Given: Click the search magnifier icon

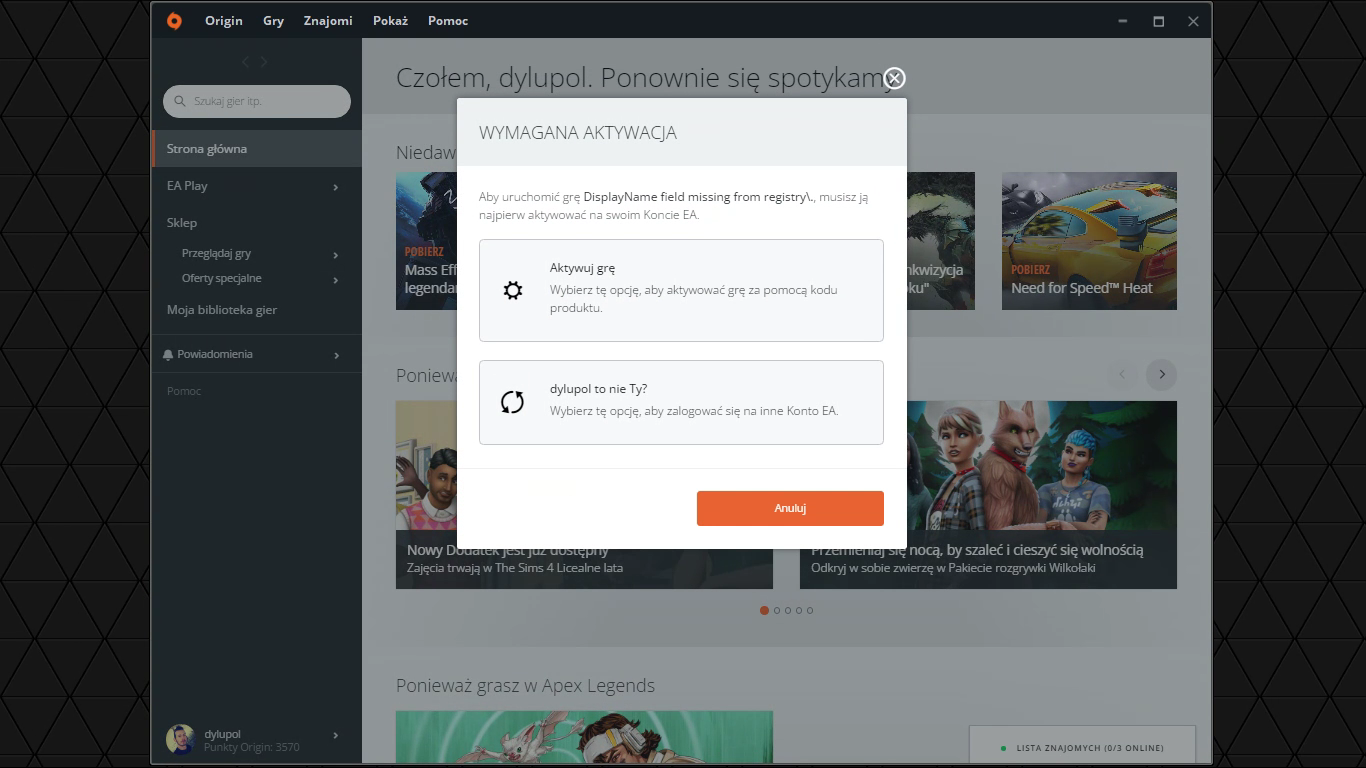Looking at the screenshot, I should 180,101.
